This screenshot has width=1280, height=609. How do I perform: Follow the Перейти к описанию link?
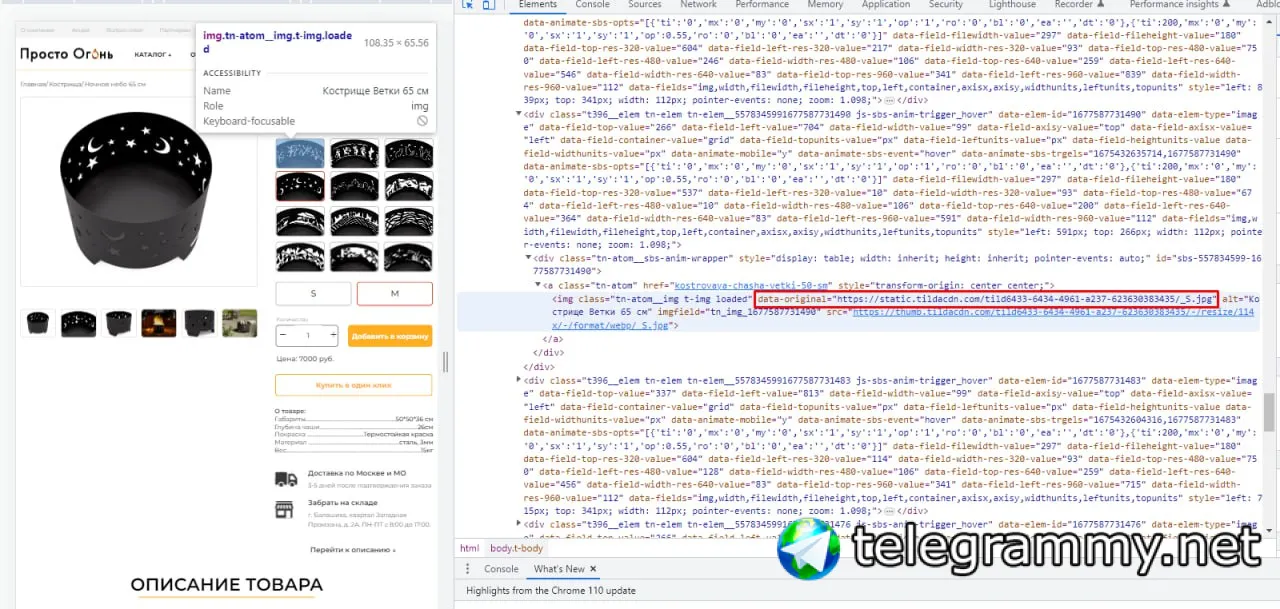[353, 549]
